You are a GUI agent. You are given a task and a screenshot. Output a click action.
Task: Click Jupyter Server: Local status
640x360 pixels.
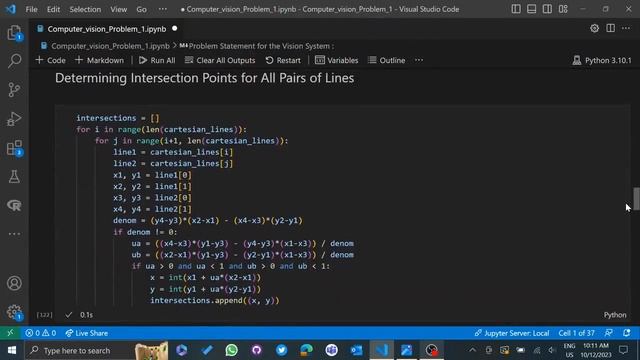coord(511,333)
